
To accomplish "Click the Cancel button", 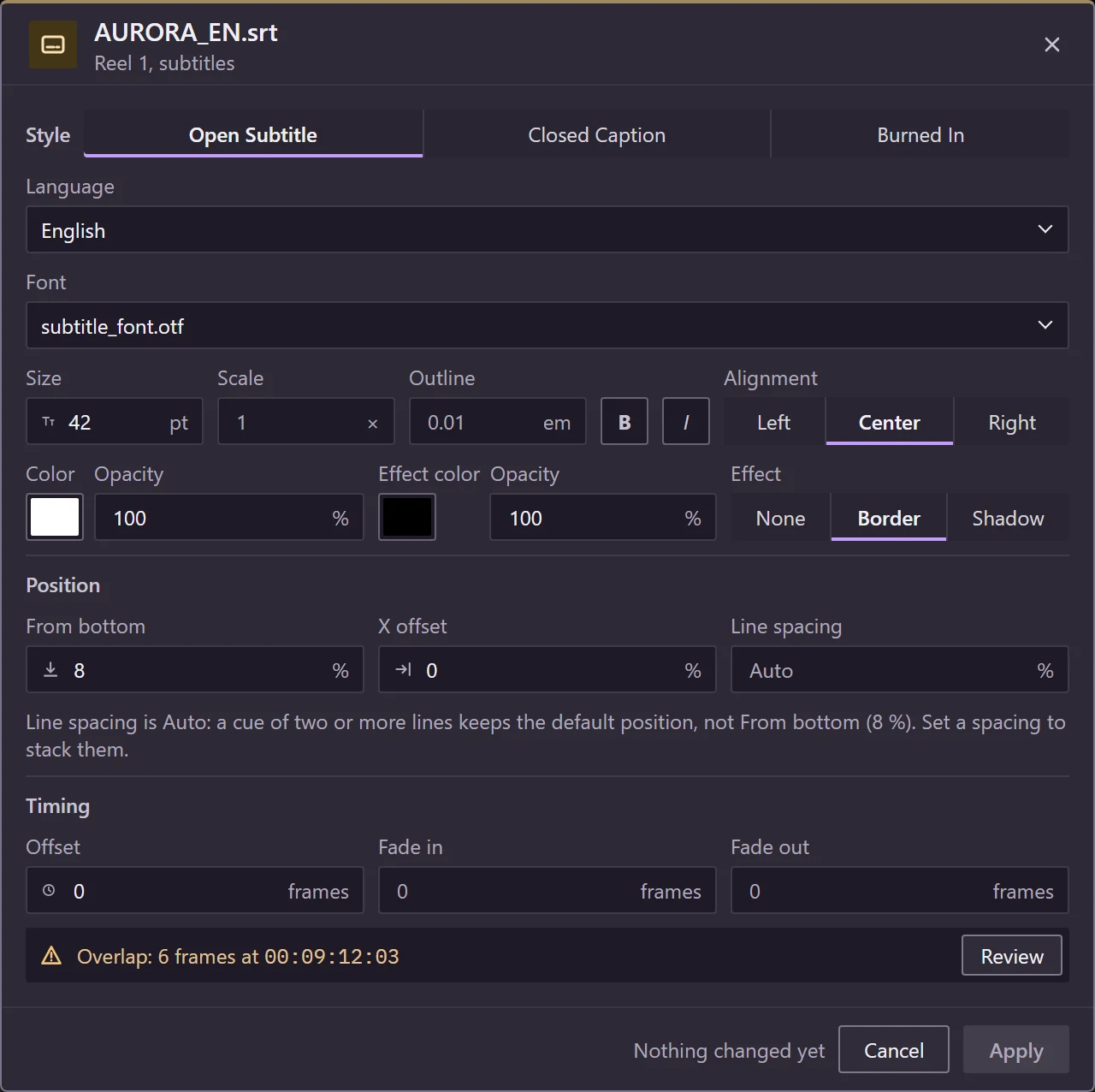I will 894,1049.
